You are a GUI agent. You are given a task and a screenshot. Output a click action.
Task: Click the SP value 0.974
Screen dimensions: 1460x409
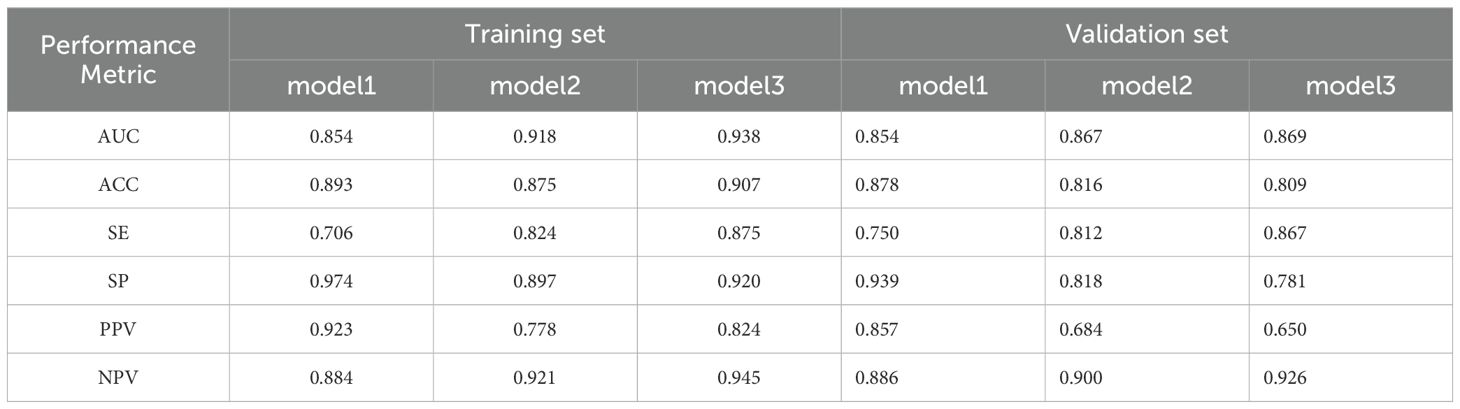[x=331, y=281]
